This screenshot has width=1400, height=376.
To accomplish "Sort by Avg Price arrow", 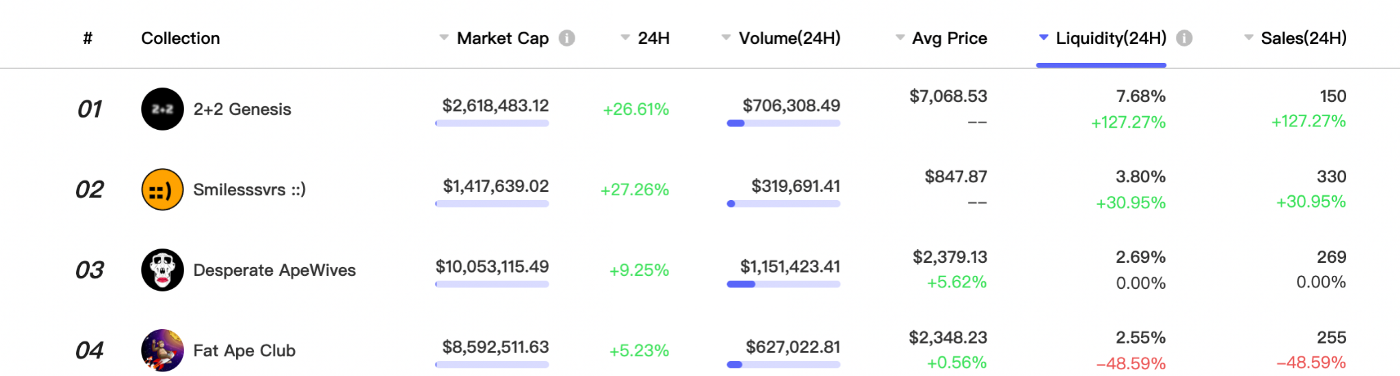I will pos(900,39).
